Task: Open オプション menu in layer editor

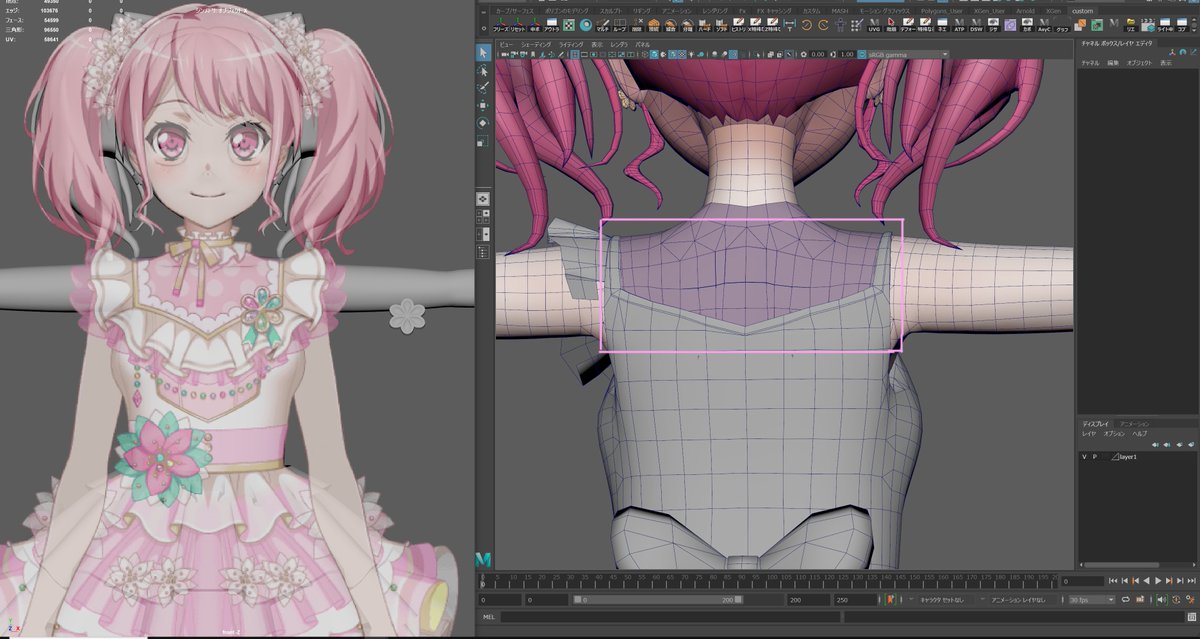Action: tap(1113, 433)
